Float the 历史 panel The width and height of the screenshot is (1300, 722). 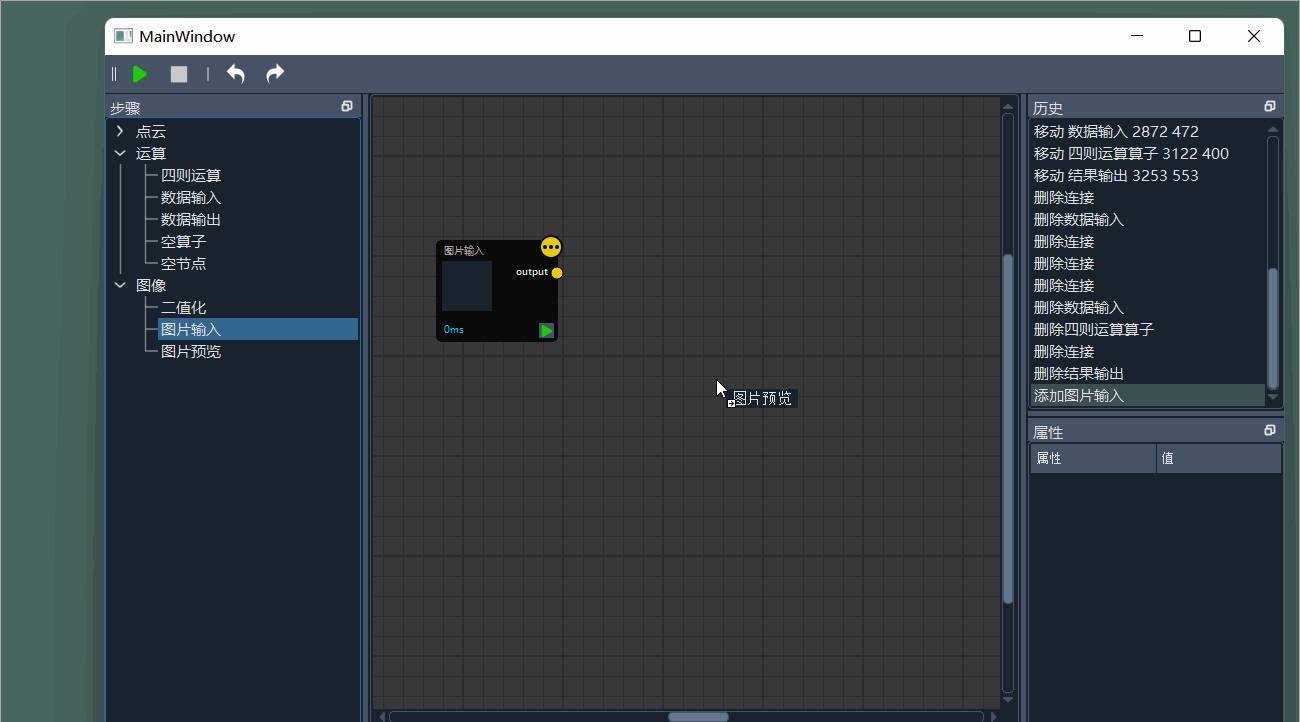coord(1270,106)
